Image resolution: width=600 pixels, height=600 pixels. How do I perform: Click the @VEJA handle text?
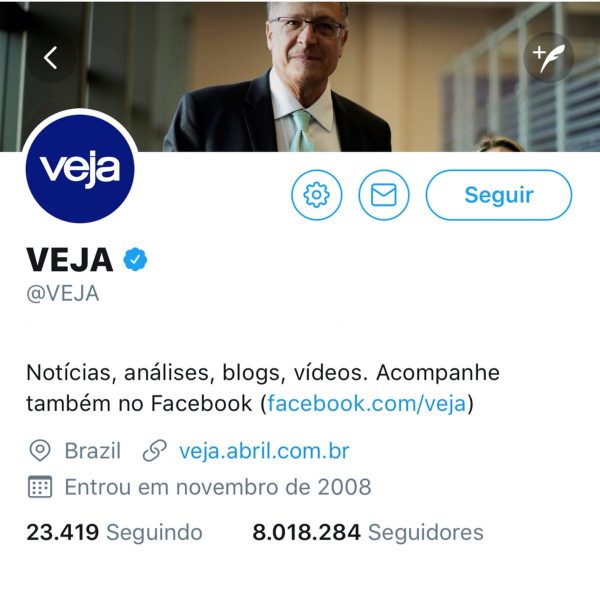pos(63,294)
